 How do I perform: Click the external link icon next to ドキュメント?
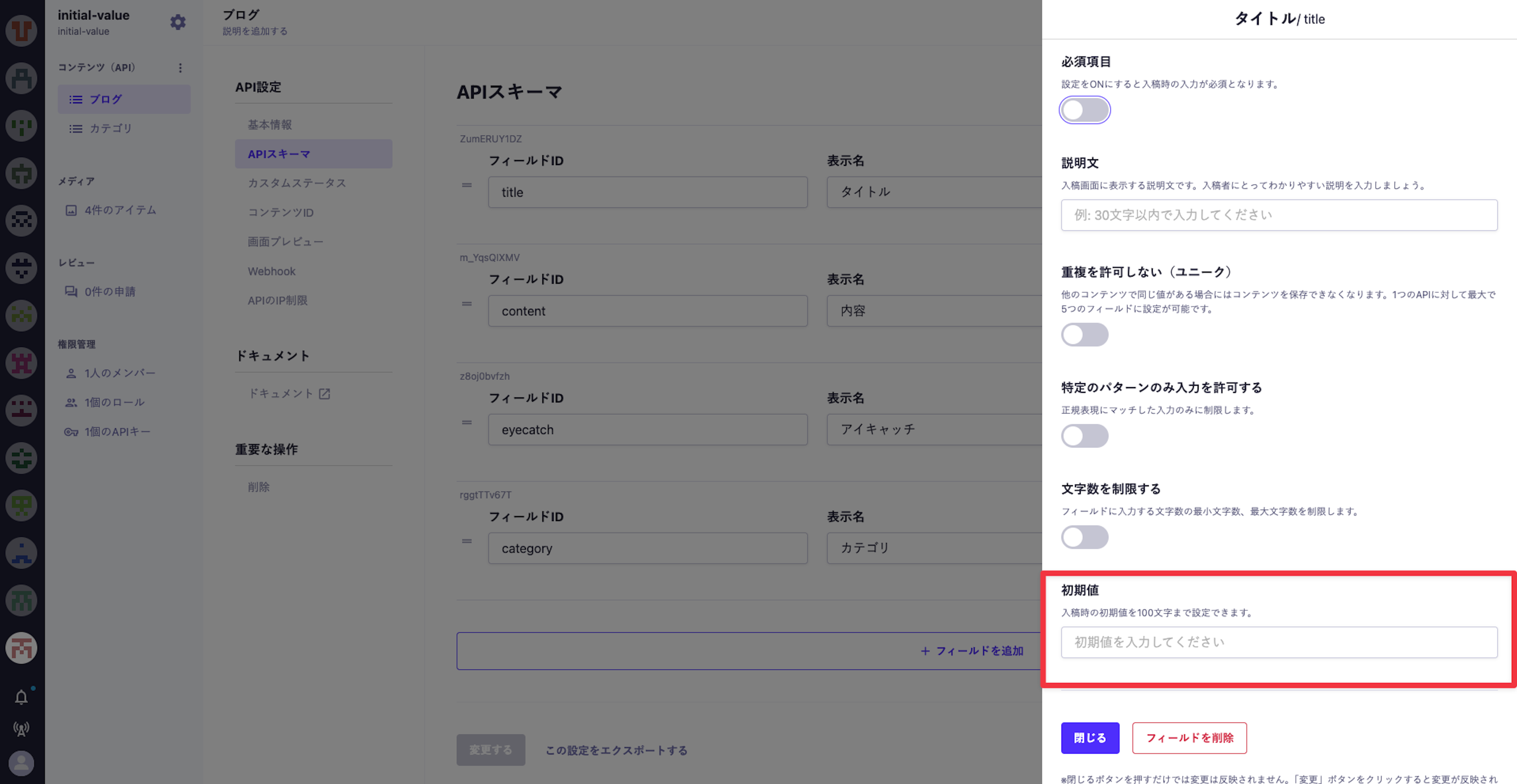[324, 394]
